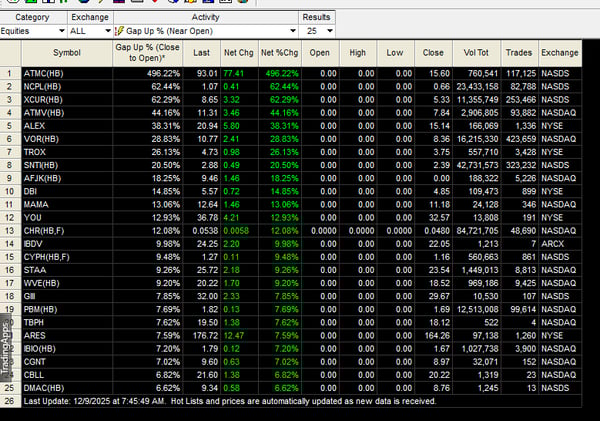Sort by the Net %Chg column header

click(x=280, y=53)
